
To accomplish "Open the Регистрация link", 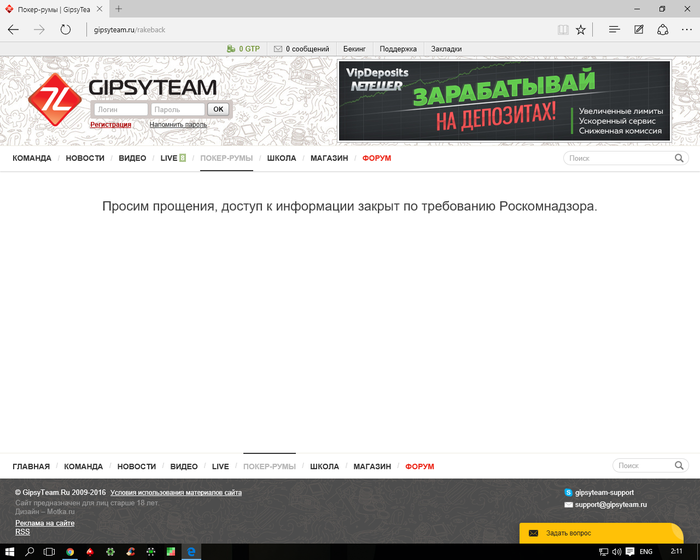I will [111, 125].
